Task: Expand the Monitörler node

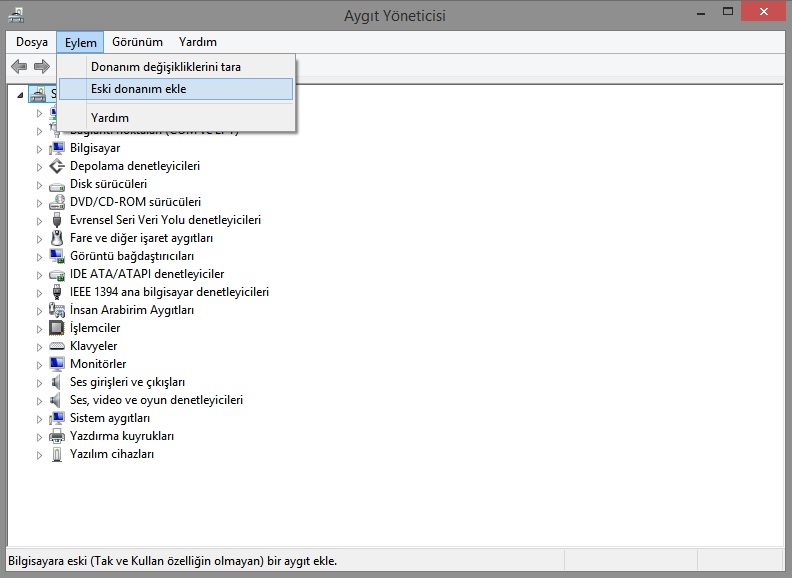Action: tap(39, 365)
